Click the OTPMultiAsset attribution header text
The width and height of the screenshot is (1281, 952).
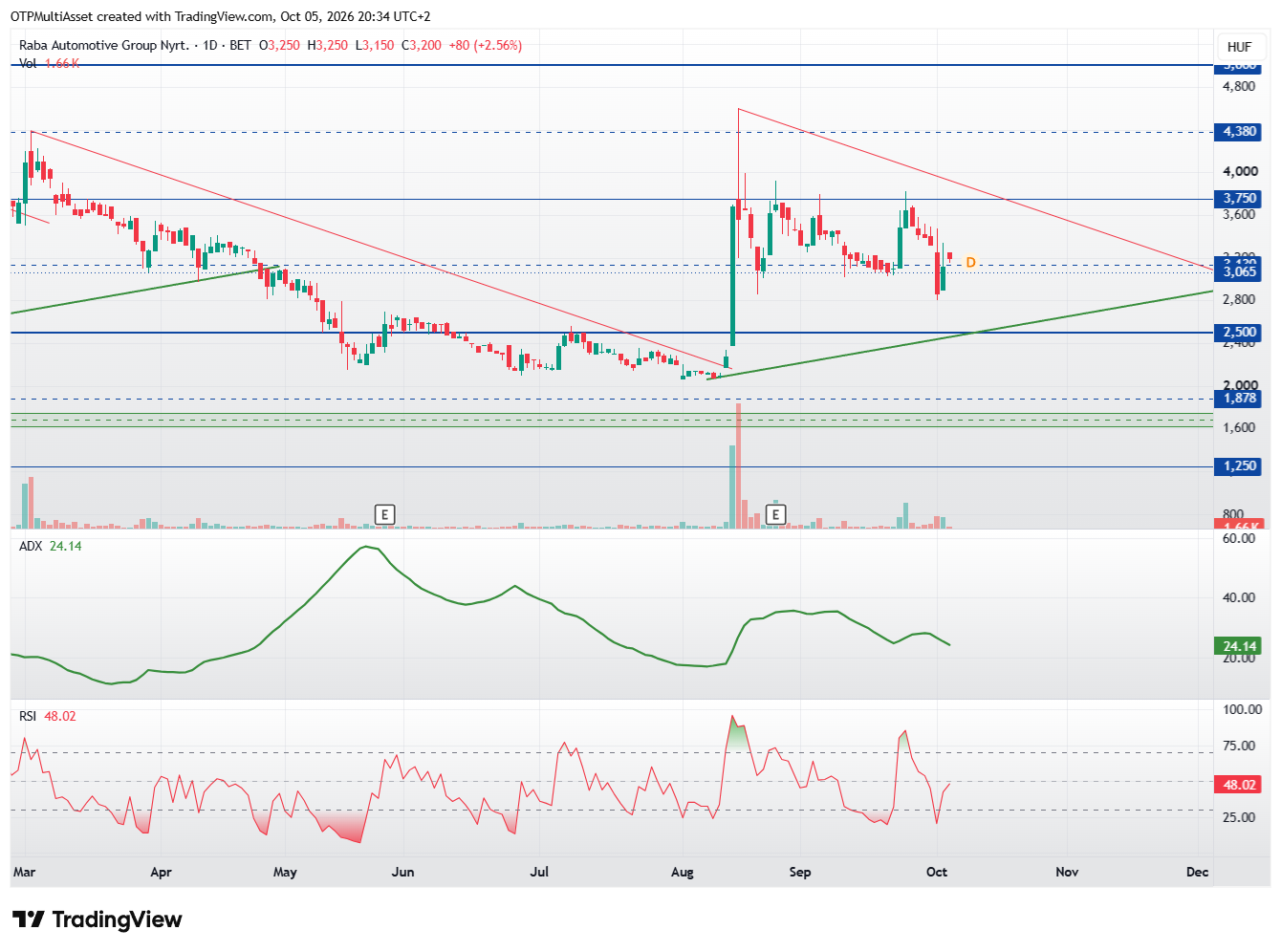221,16
